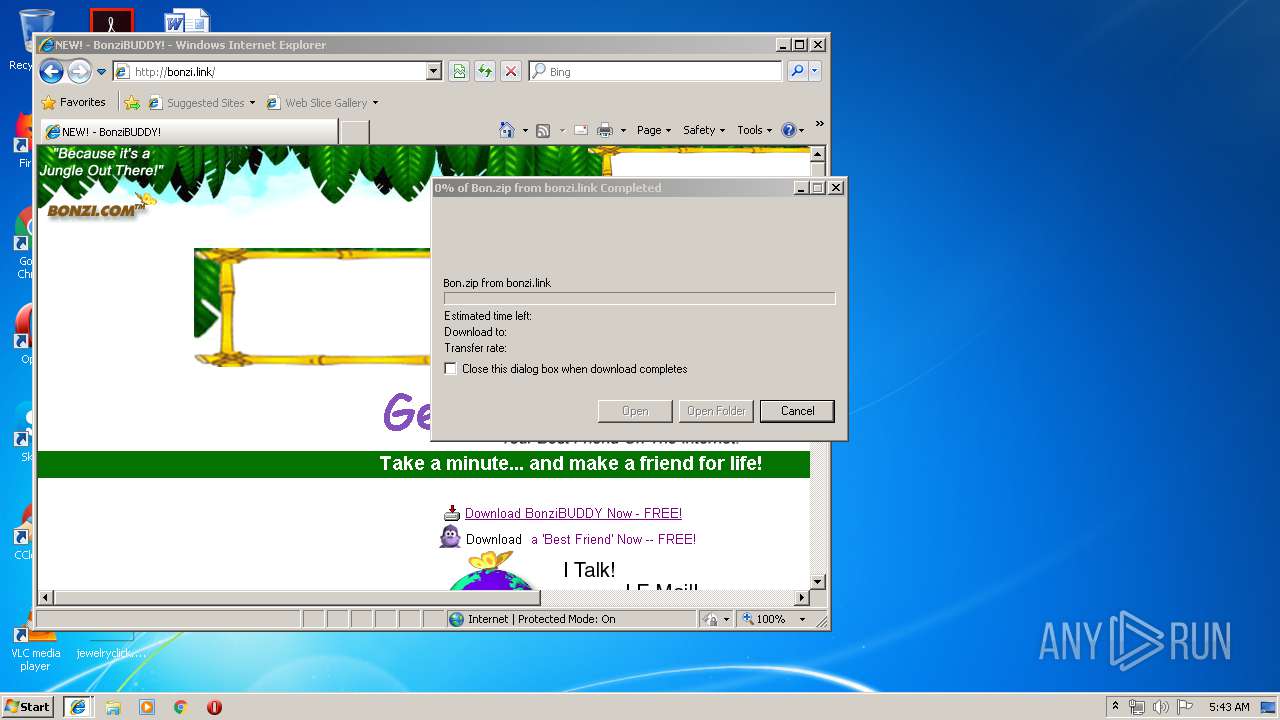Expand the zoom level dropdown arrow

coord(802,619)
